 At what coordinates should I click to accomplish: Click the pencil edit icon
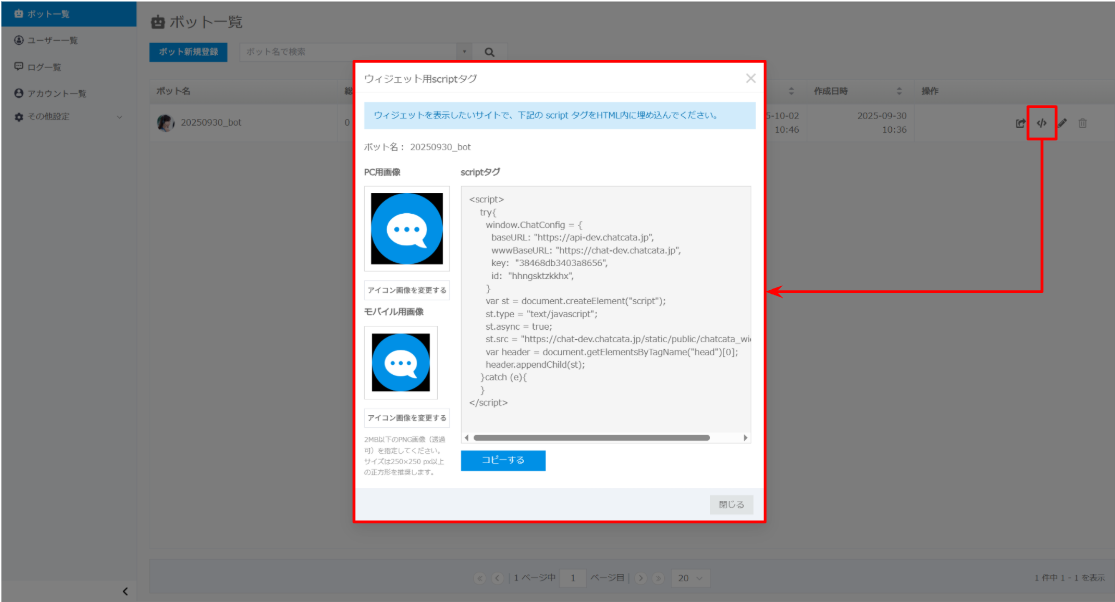(x=1062, y=123)
